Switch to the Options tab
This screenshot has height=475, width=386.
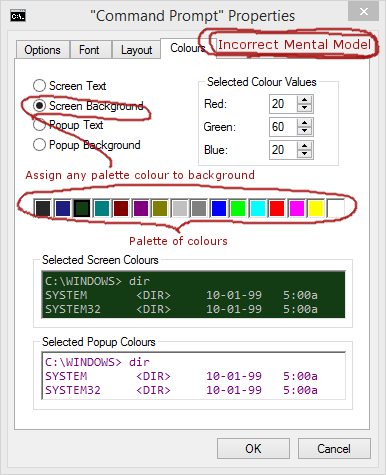[x=43, y=50]
